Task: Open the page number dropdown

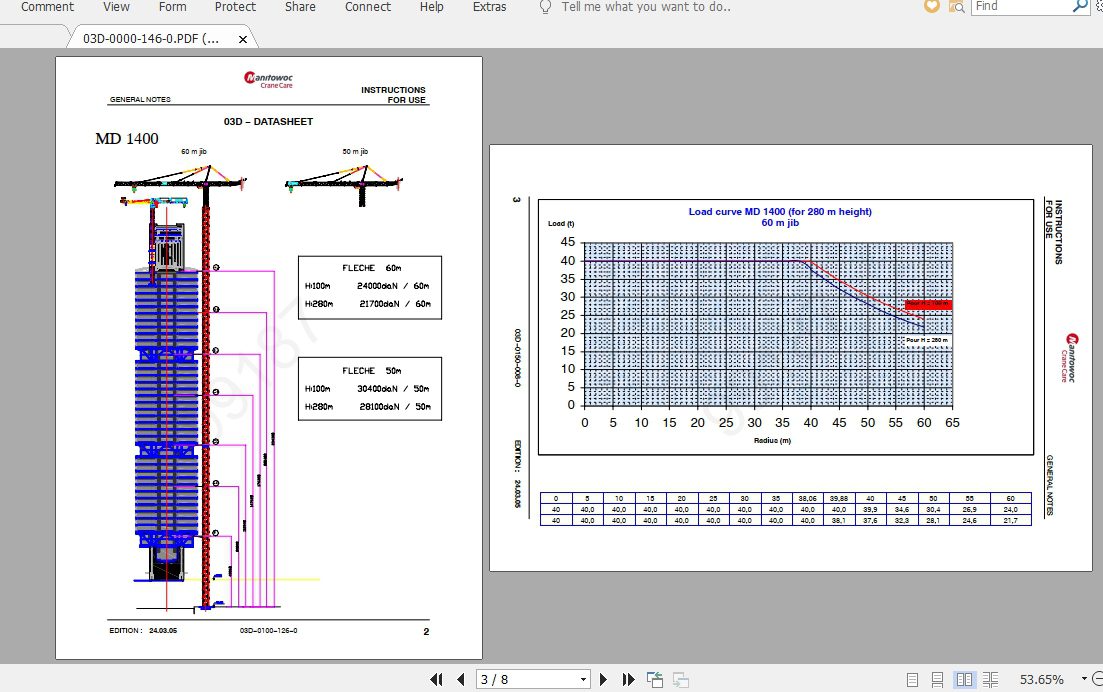Action: pos(584,680)
